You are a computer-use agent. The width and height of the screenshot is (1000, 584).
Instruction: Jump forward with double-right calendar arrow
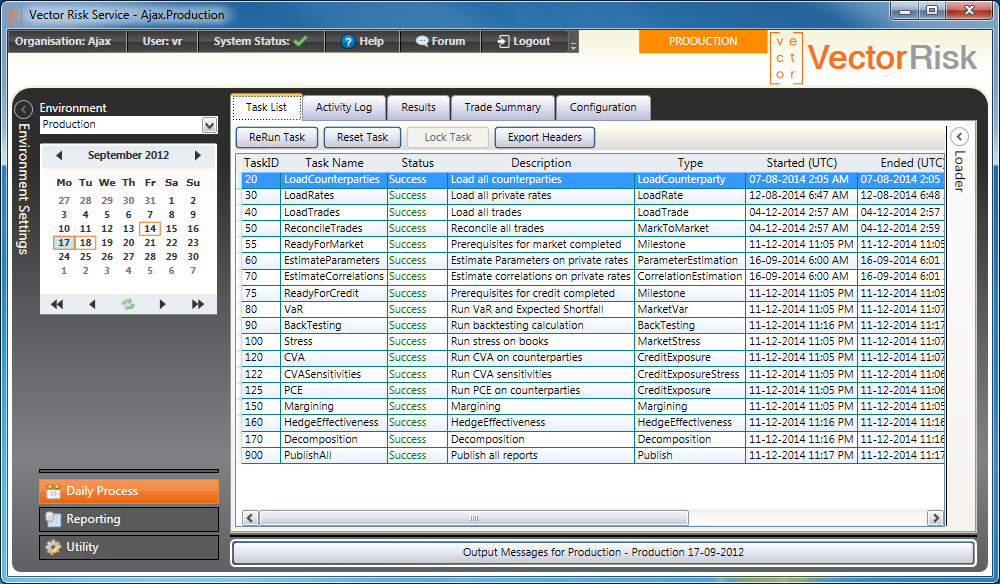tap(198, 304)
